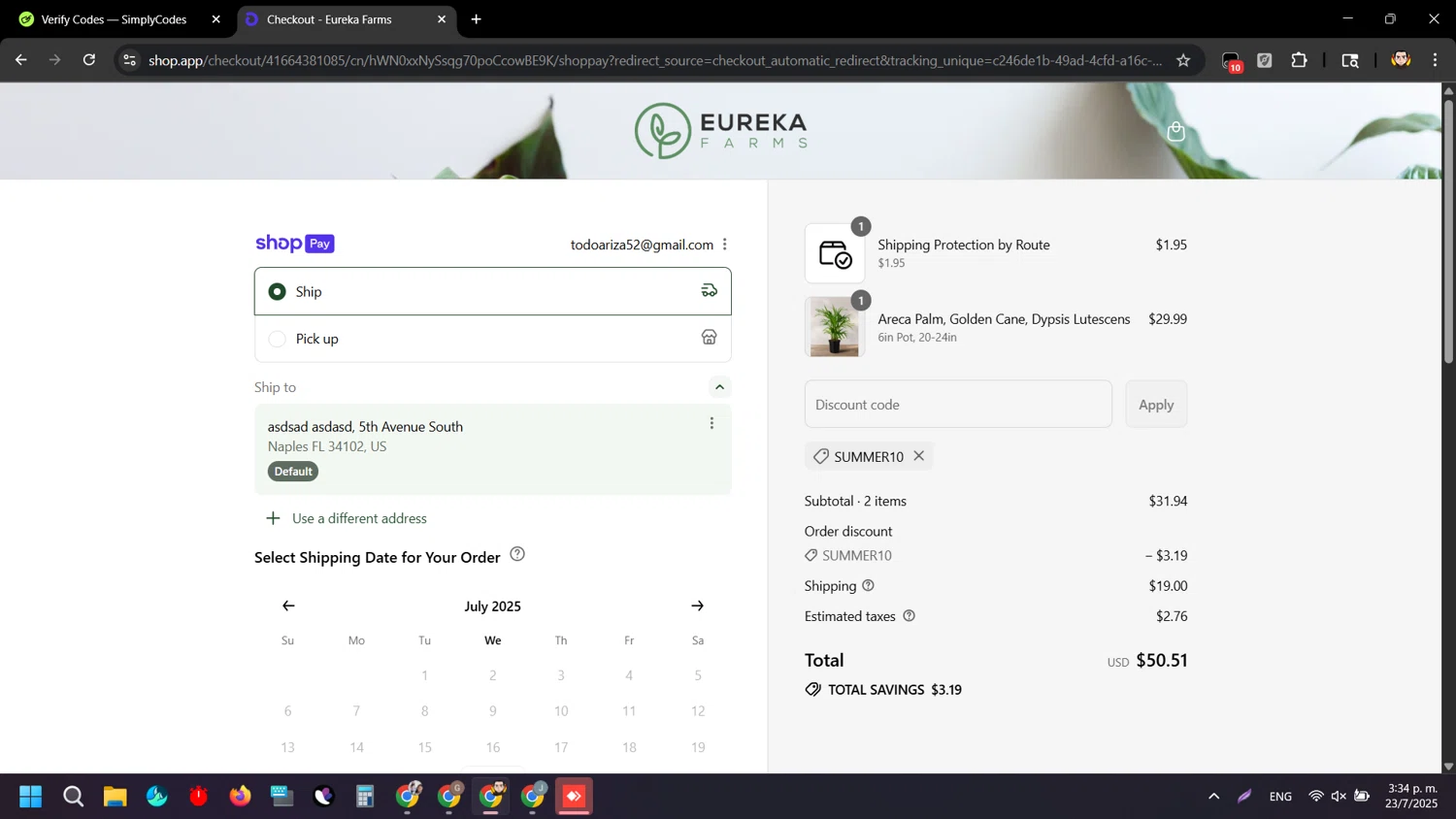The width and height of the screenshot is (1456, 819).
Task: Pick July 9 in the calendar
Action: [493, 711]
